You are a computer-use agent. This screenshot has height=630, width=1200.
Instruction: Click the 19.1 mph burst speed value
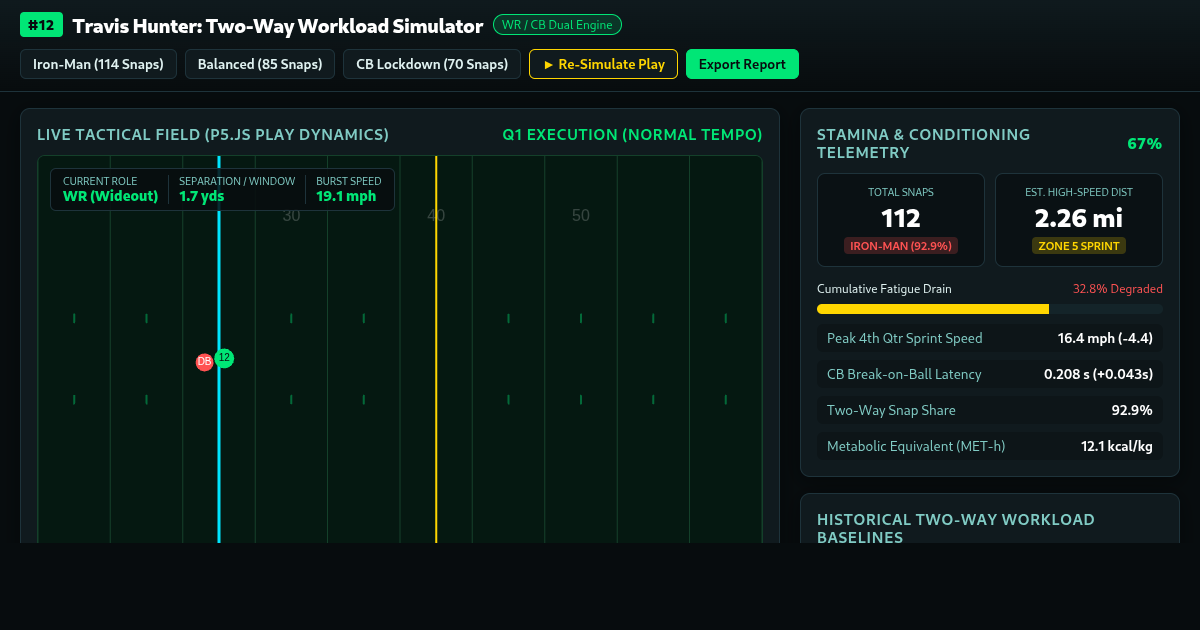(x=346, y=196)
